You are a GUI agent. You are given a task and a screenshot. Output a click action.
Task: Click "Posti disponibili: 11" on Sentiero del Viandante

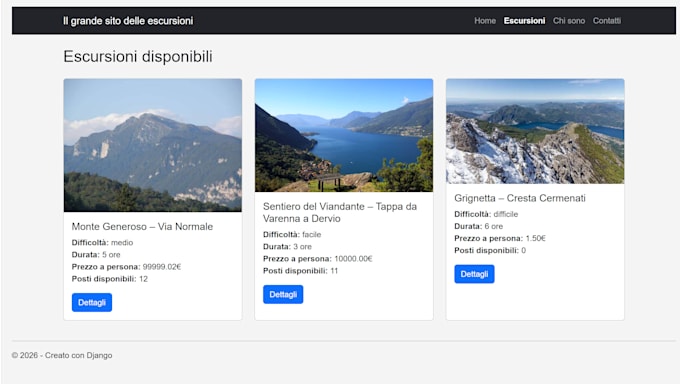coord(301,271)
